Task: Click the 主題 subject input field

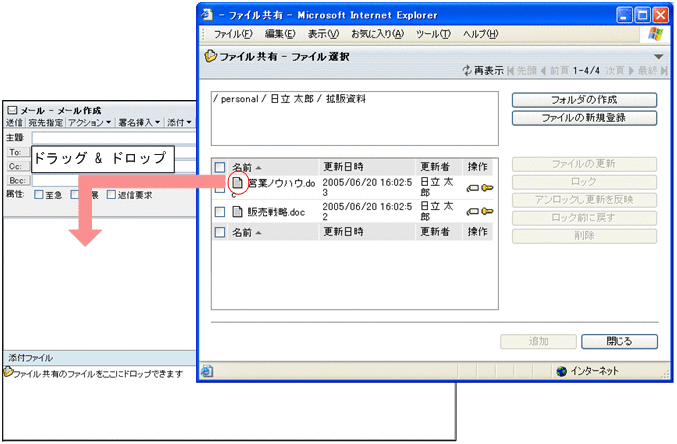Action: pos(114,138)
